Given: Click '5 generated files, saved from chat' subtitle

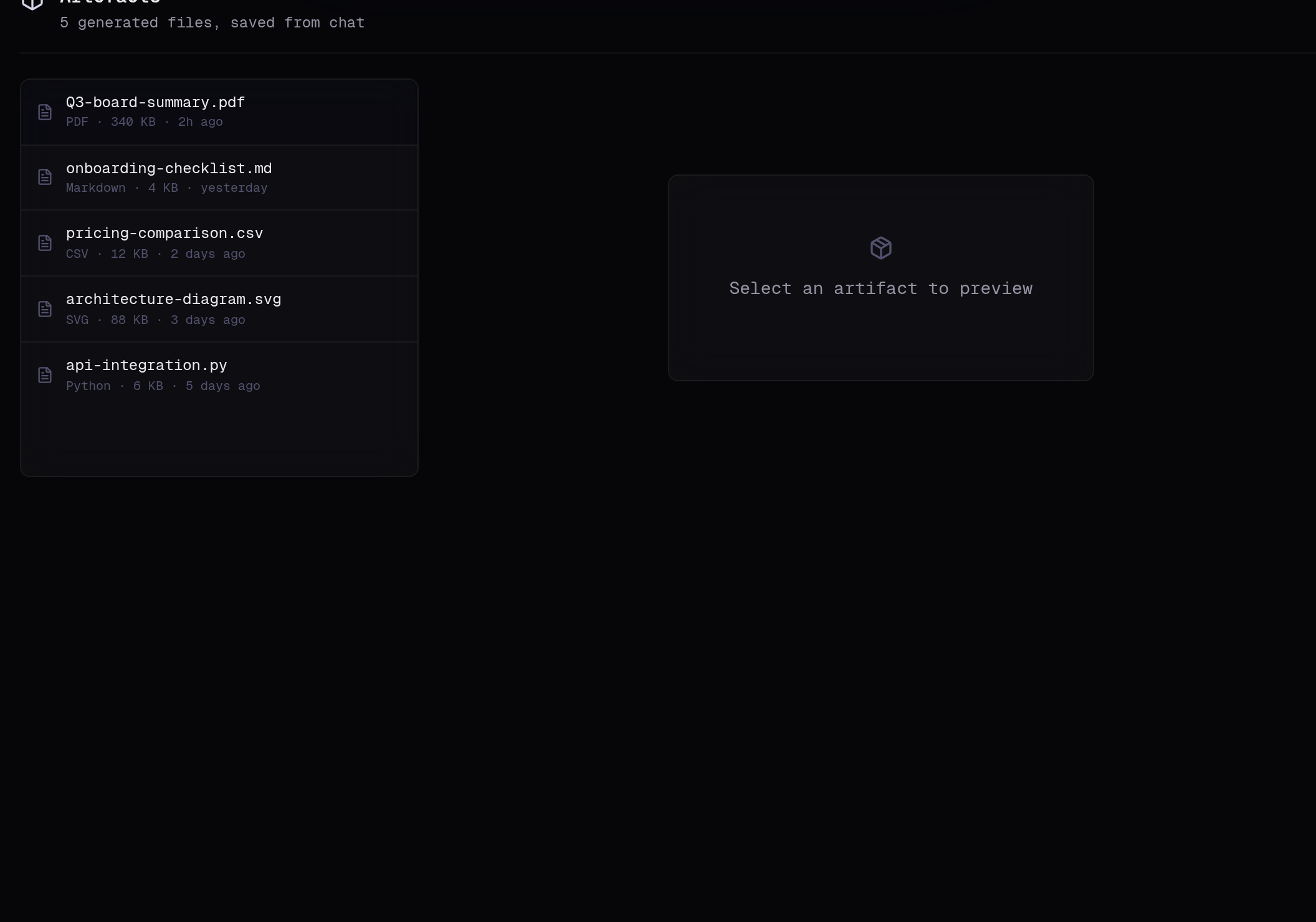Looking at the screenshot, I should (x=212, y=23).
